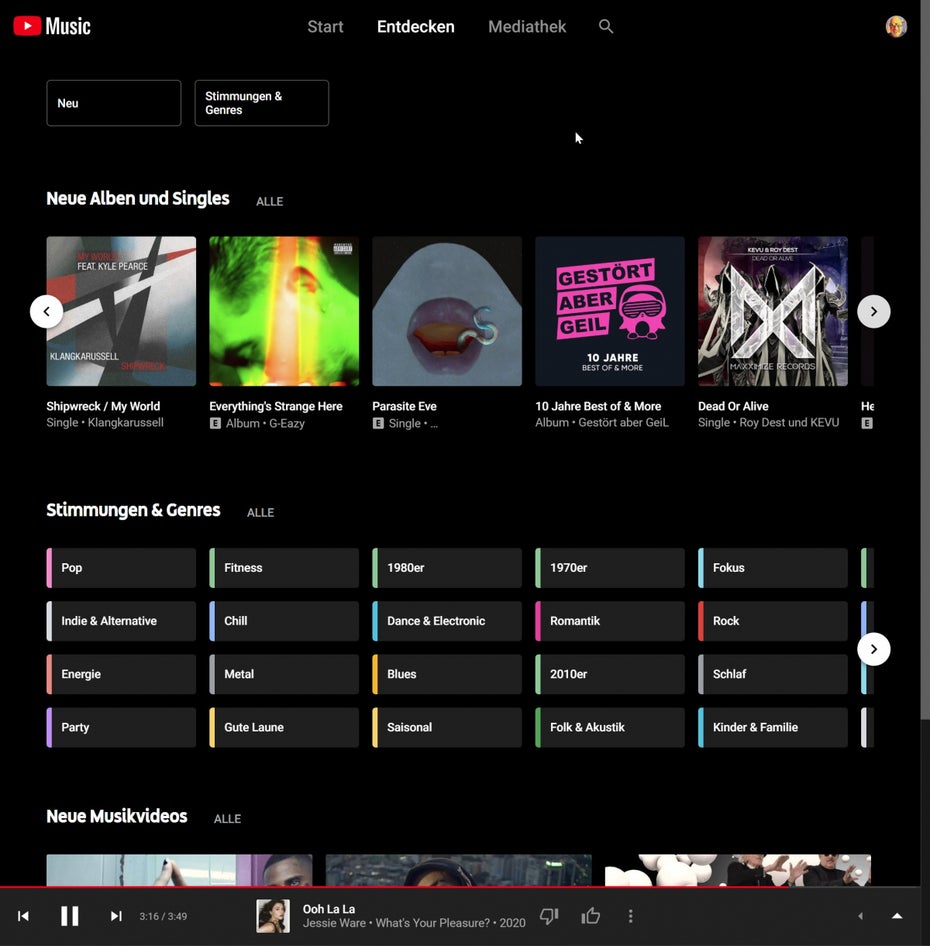Click the Jessie Ware artist name in the player bar

[334, 923]
